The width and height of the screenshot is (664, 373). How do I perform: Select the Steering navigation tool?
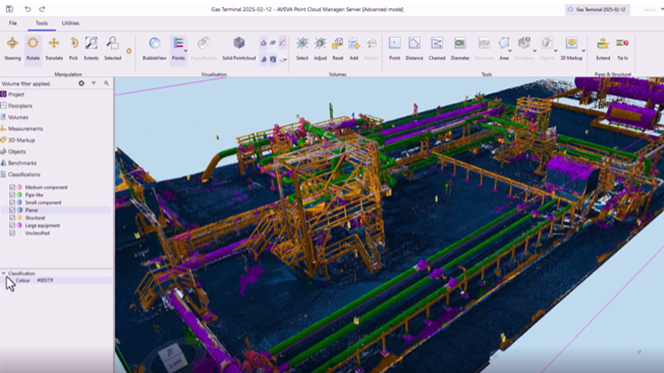click(x=12, y=48)
